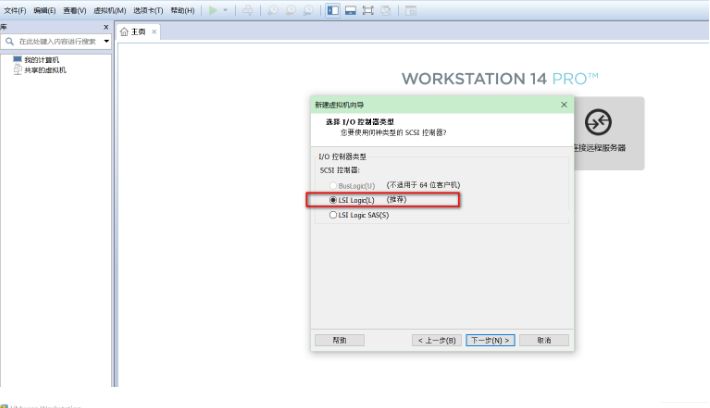Select the LSI Logic(L) radio button
710x408 pixels.
click(x=333, y=200)
